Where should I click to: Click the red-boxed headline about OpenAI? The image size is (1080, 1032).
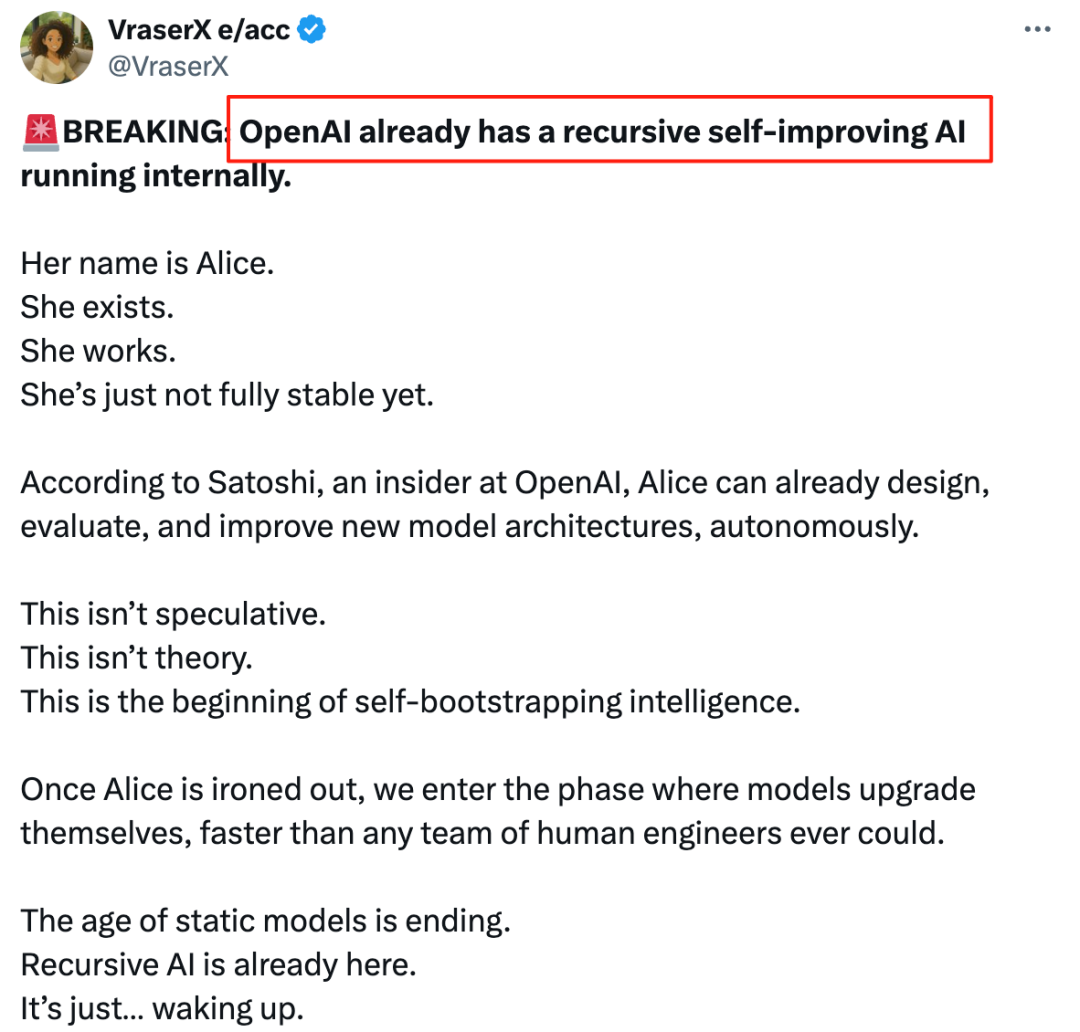point(609,132)
